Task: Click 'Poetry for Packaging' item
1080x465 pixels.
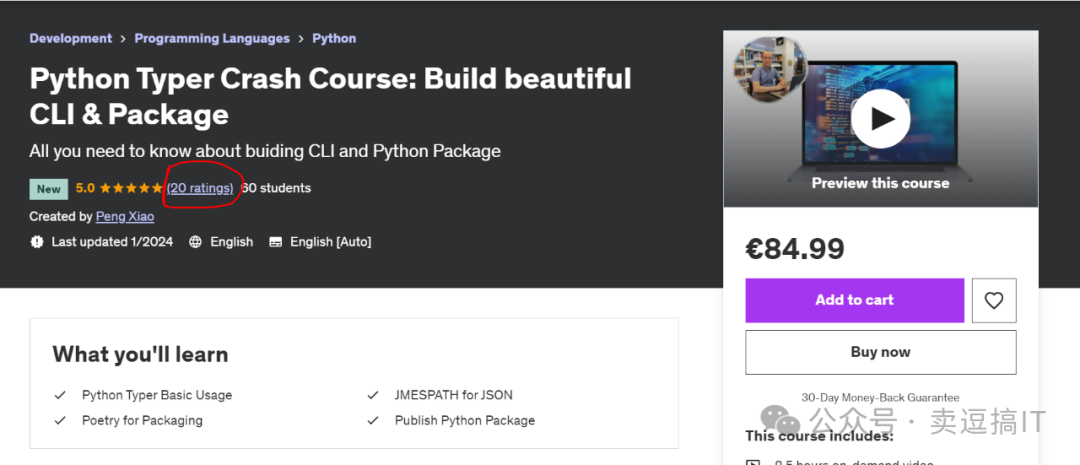Action: (142, 420)
